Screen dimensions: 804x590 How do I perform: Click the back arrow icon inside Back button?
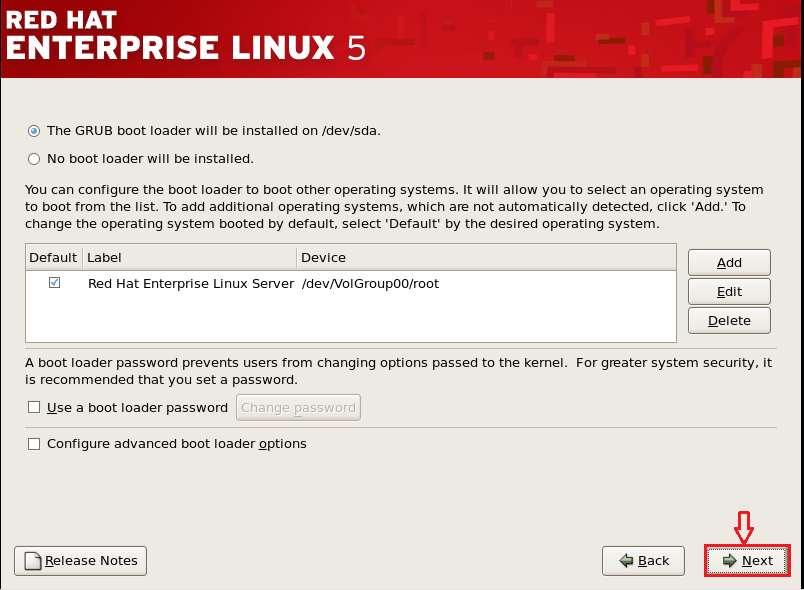click(x=625, y=561)
